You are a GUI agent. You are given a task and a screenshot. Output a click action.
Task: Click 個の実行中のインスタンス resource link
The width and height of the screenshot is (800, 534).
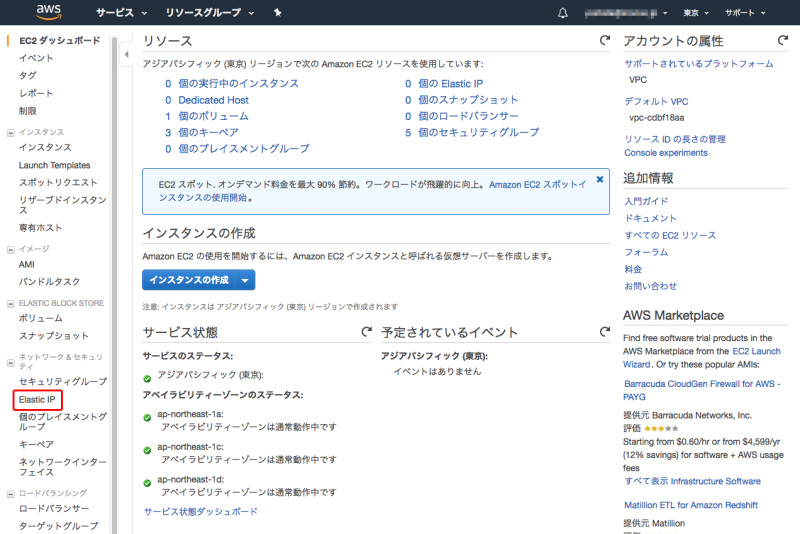point(238,84)
